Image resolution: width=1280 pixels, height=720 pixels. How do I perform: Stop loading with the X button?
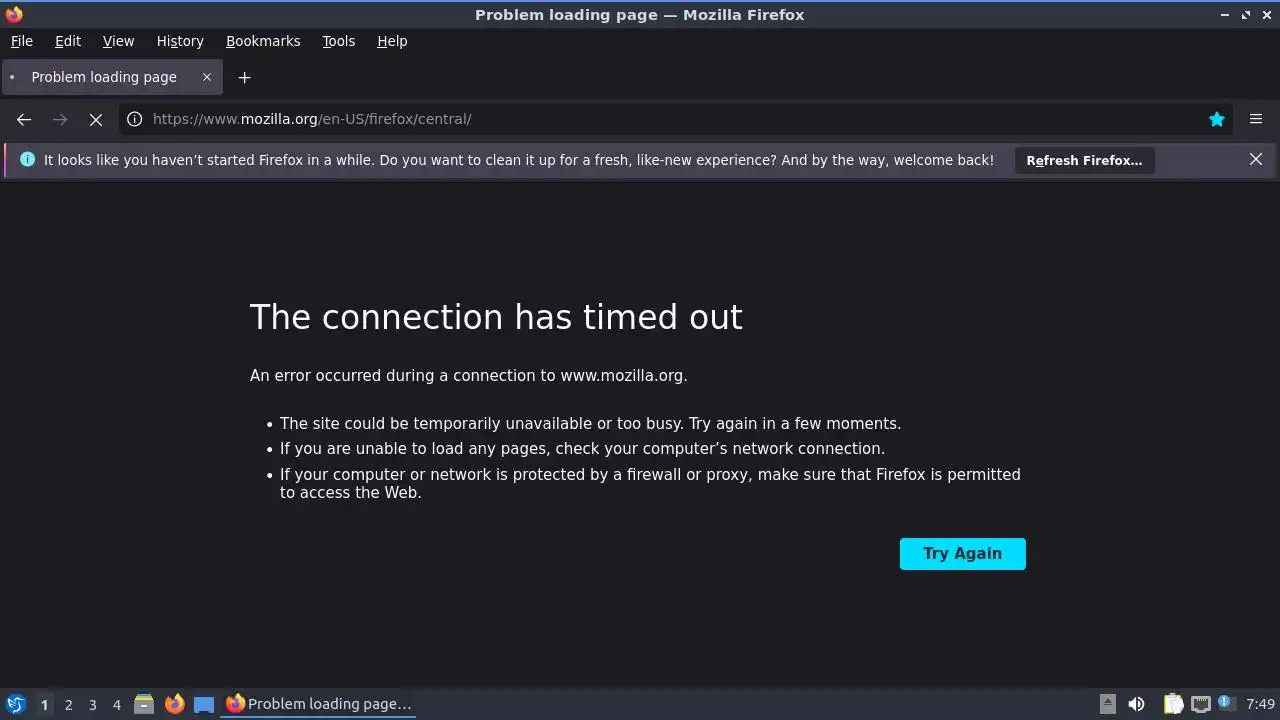(x=96, y=119)
